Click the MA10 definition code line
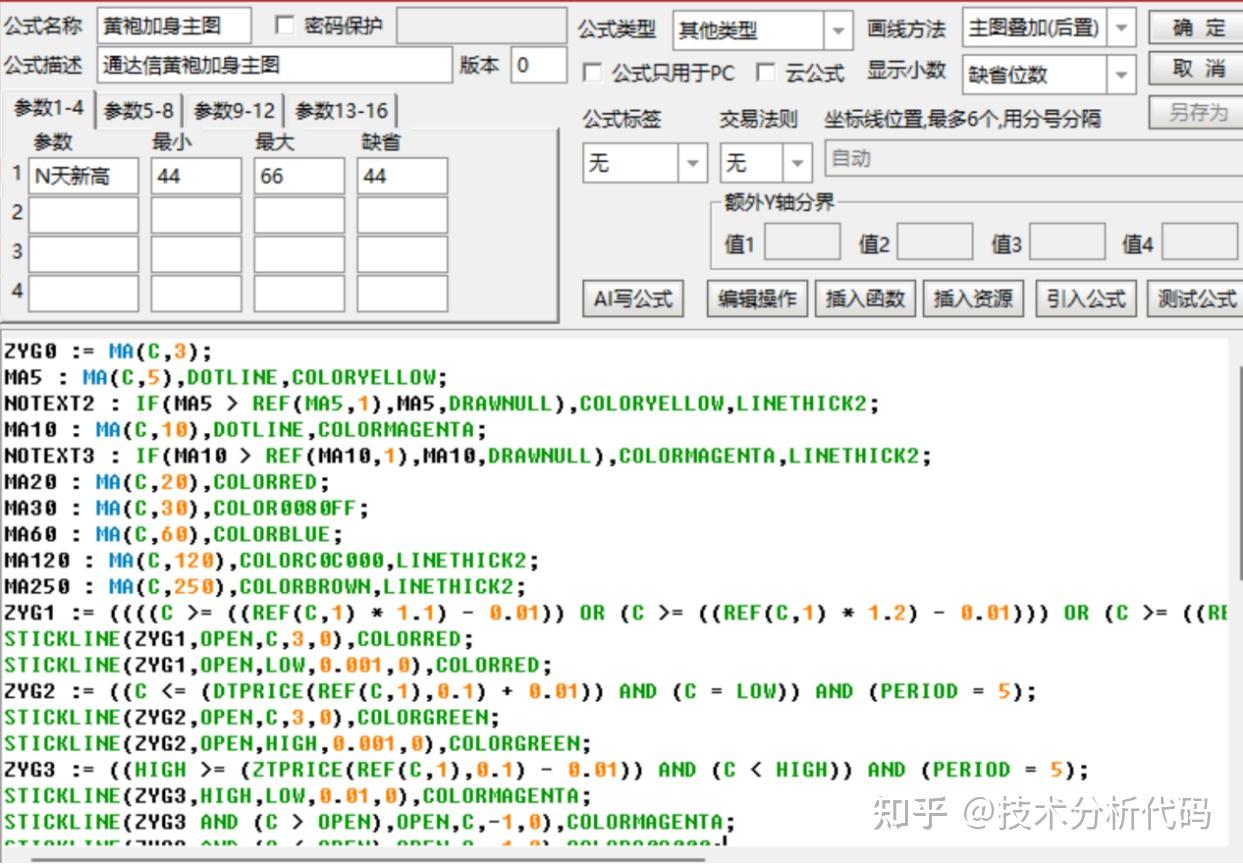Screen dimensions: 1243x864 [246, 429]
